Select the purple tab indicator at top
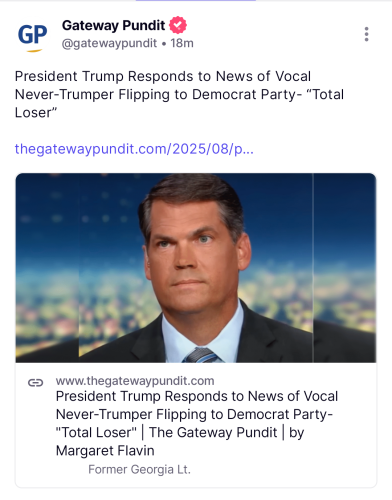Image resolution: width=392 pixels, height=500 pixels. (196, 1)
